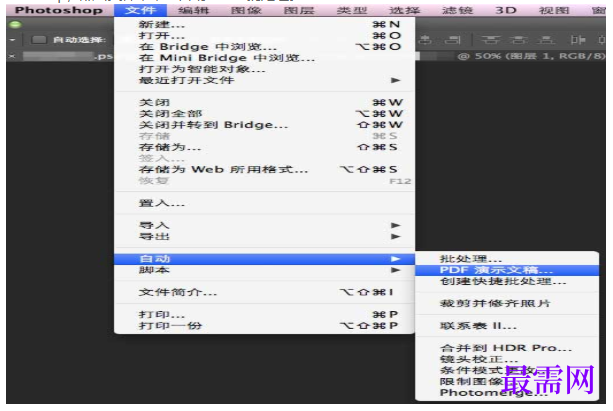Choose 打印... menu item

pos(264,314)
